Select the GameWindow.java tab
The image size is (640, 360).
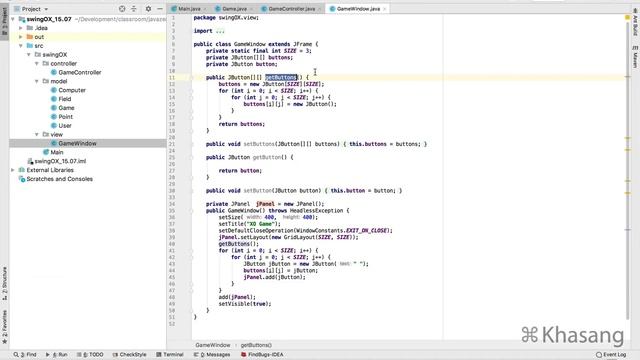(x=358, y=9)
